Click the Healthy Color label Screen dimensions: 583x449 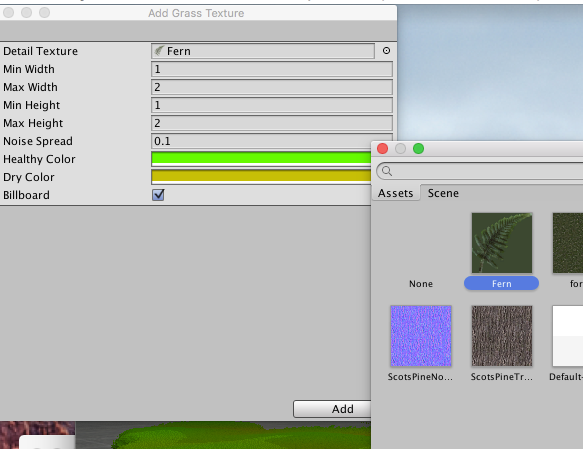[39, 159]
